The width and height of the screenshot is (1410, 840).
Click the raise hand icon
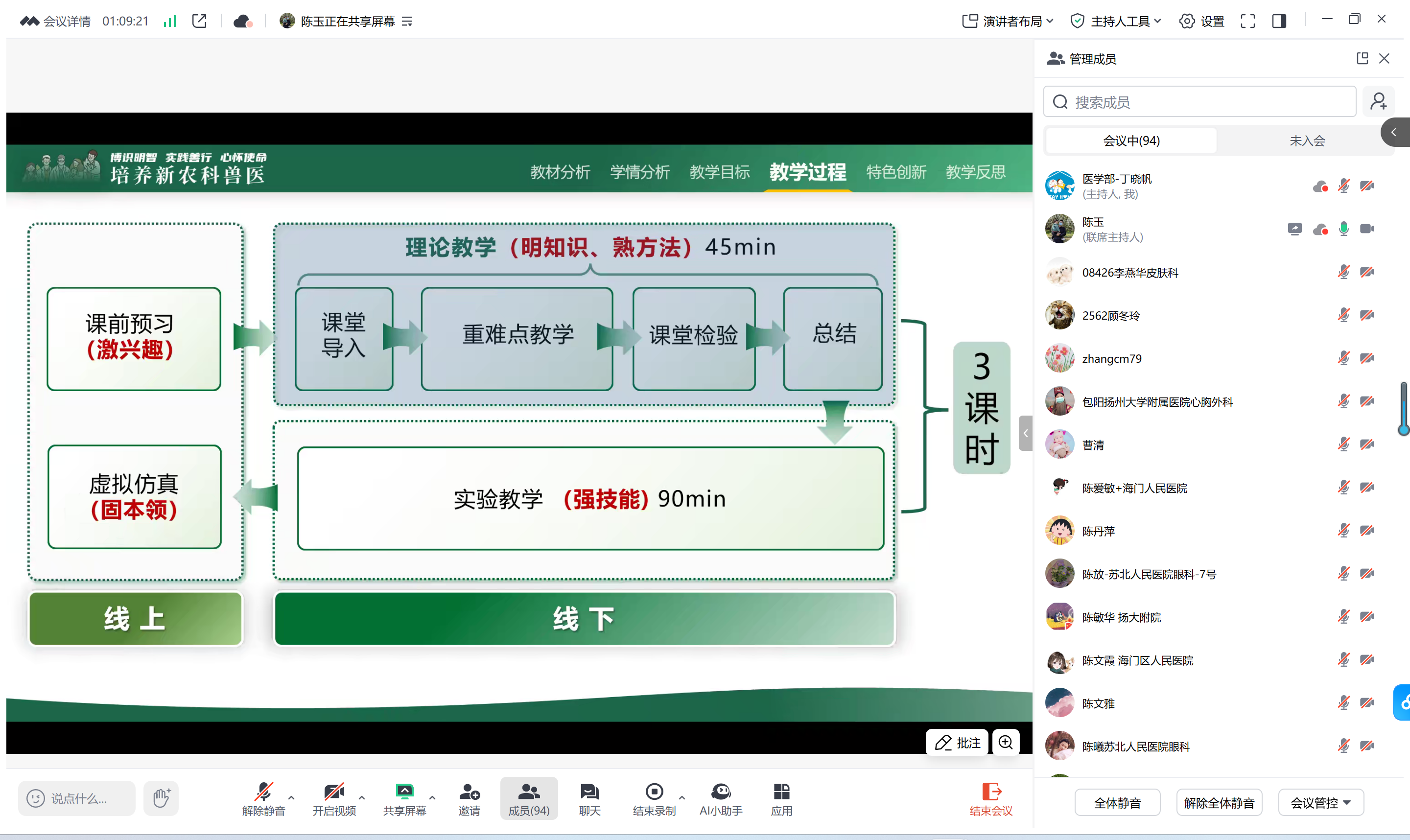coord(162,798)
